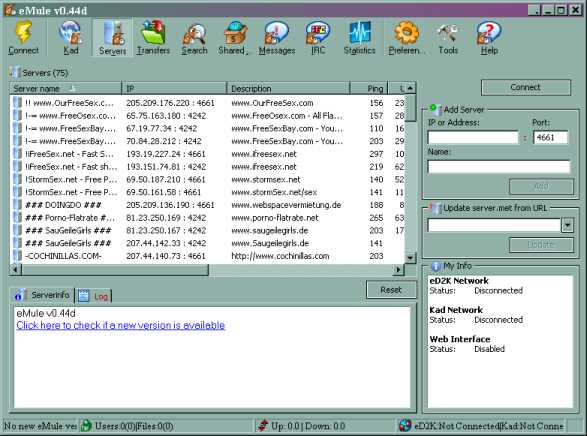Select IP 65.75.163.180 : 4242 cell
This screenshot has height=436, width=587.
(x=166, y=116)
